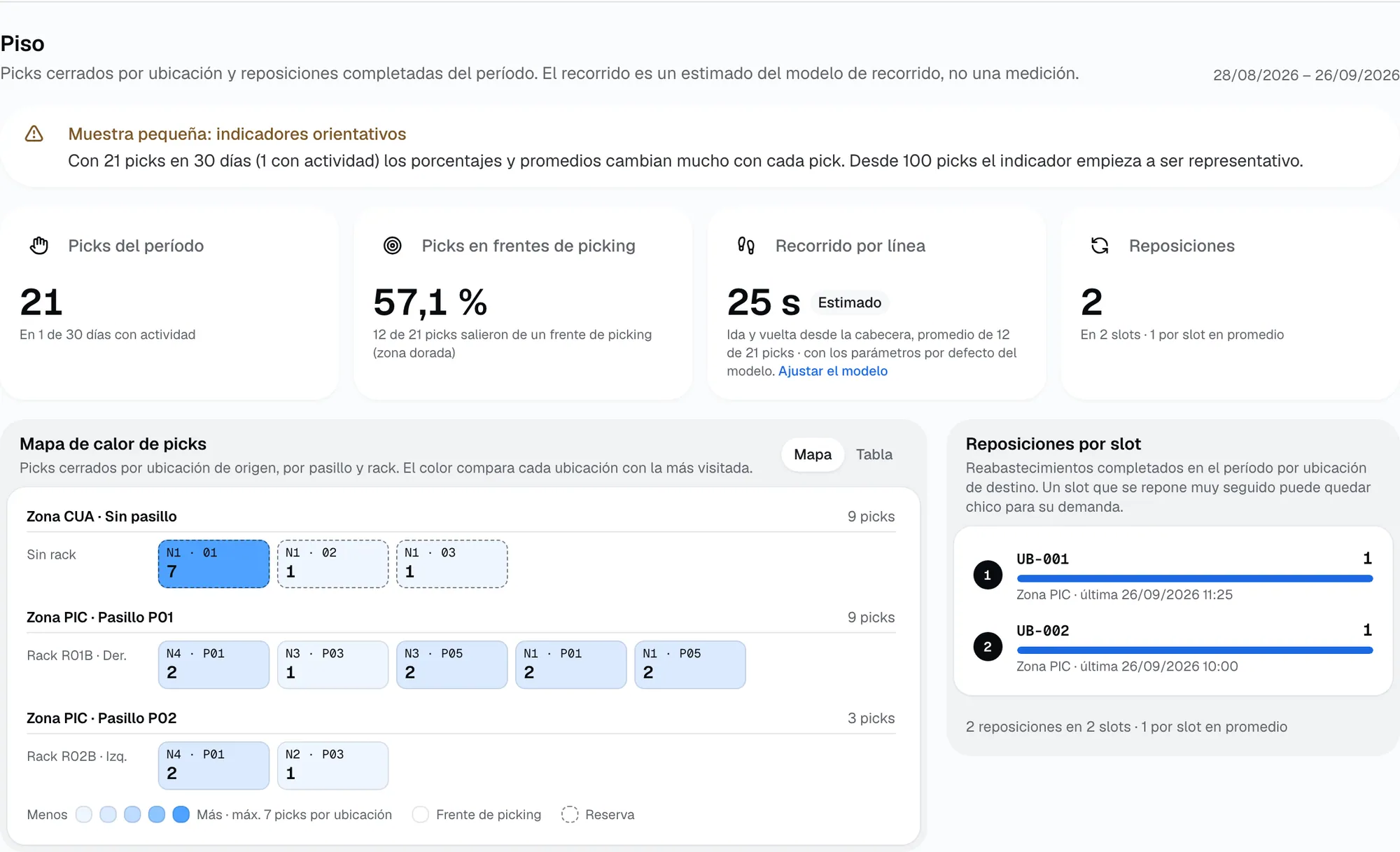Select N1 · P01 in Rack R01B

[570, 664]
